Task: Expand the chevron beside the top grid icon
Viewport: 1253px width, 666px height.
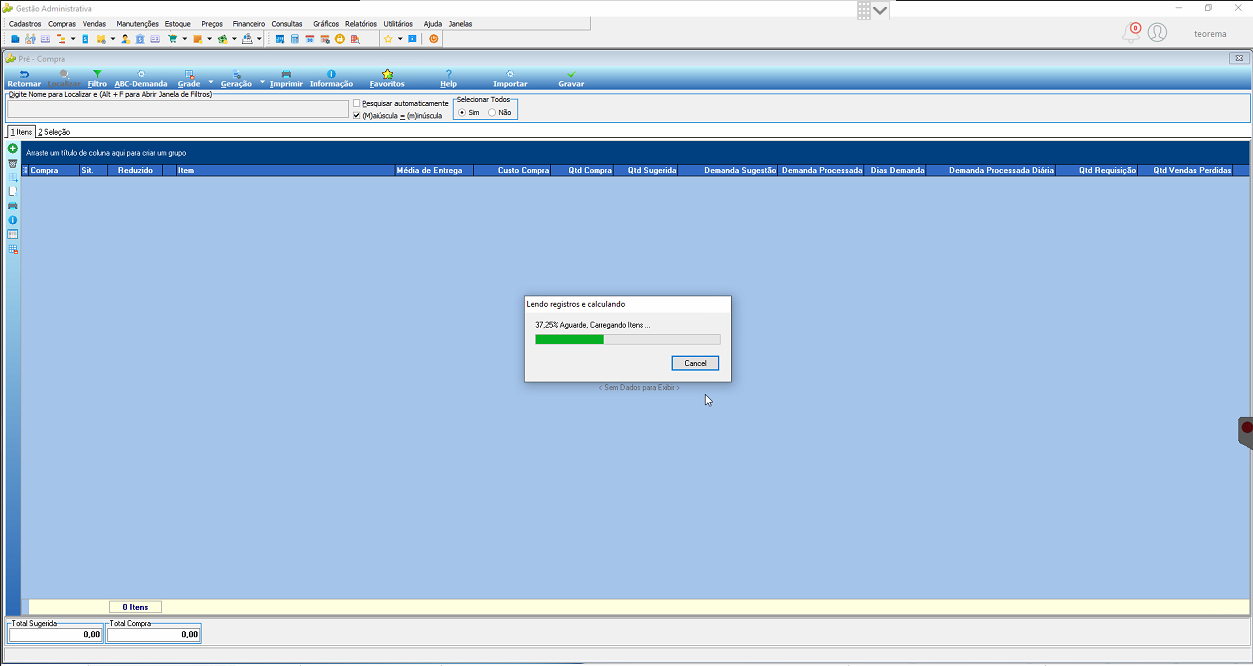Action: click(x=880, y=10)
